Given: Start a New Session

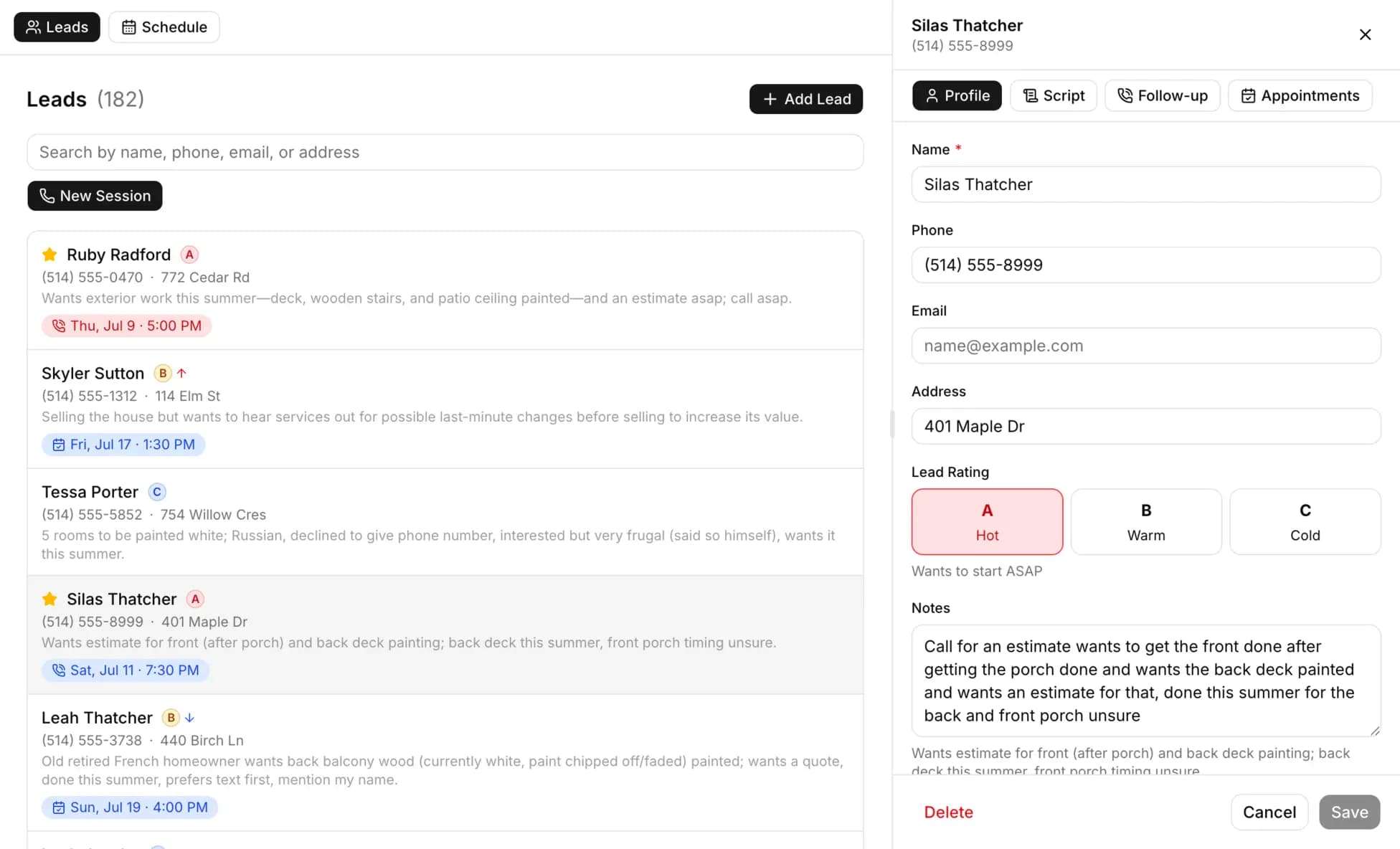Looking at the screenshot, I should pyautogui.click(x=95, y=196).
